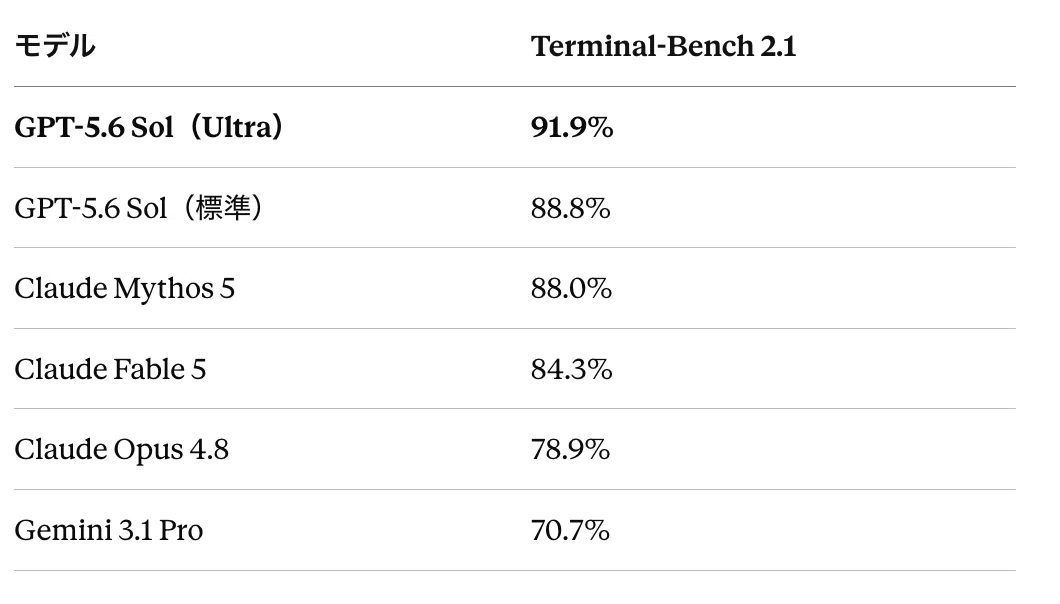Click the word Mythos in third row
This screenshot has height=604, width=1060.
click(x=164, y=288)
